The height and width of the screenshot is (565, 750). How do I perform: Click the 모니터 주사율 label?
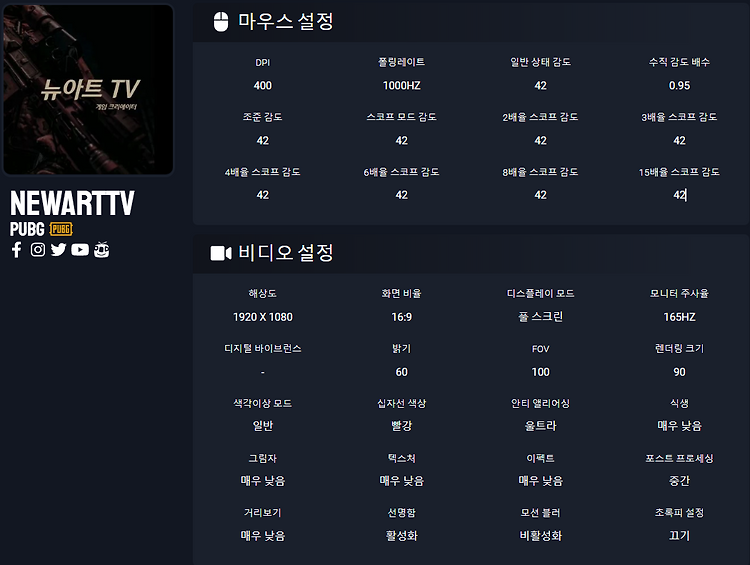click(680, 294)
